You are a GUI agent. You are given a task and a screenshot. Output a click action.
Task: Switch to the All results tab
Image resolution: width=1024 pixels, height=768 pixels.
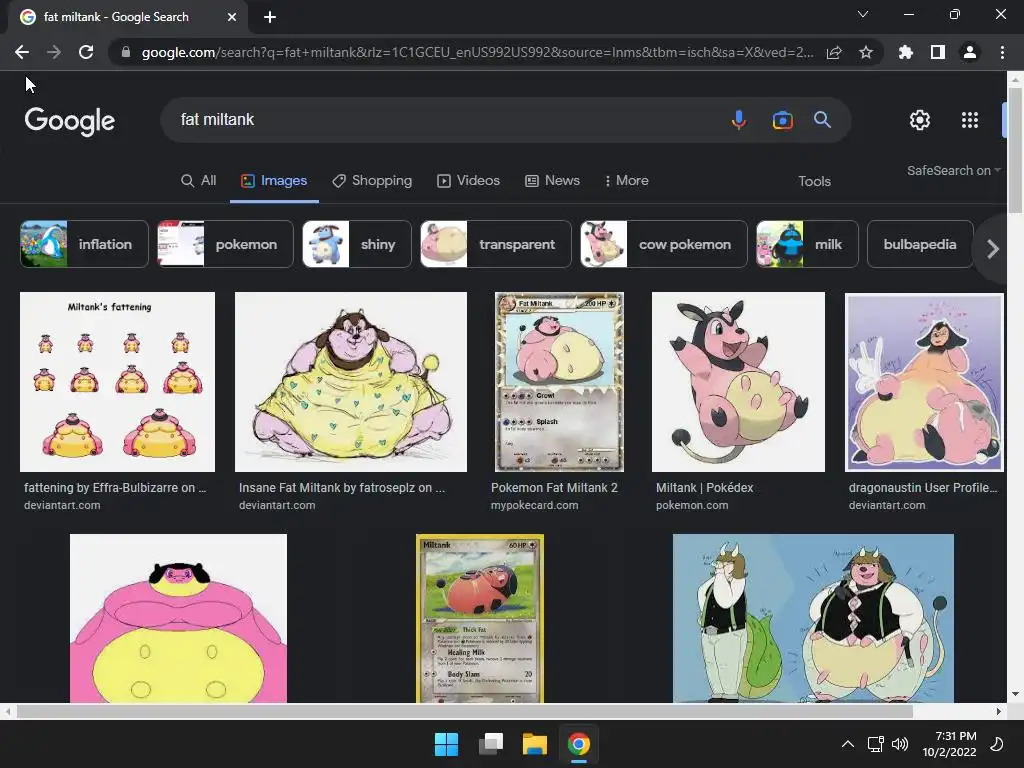tap(199, 180)
